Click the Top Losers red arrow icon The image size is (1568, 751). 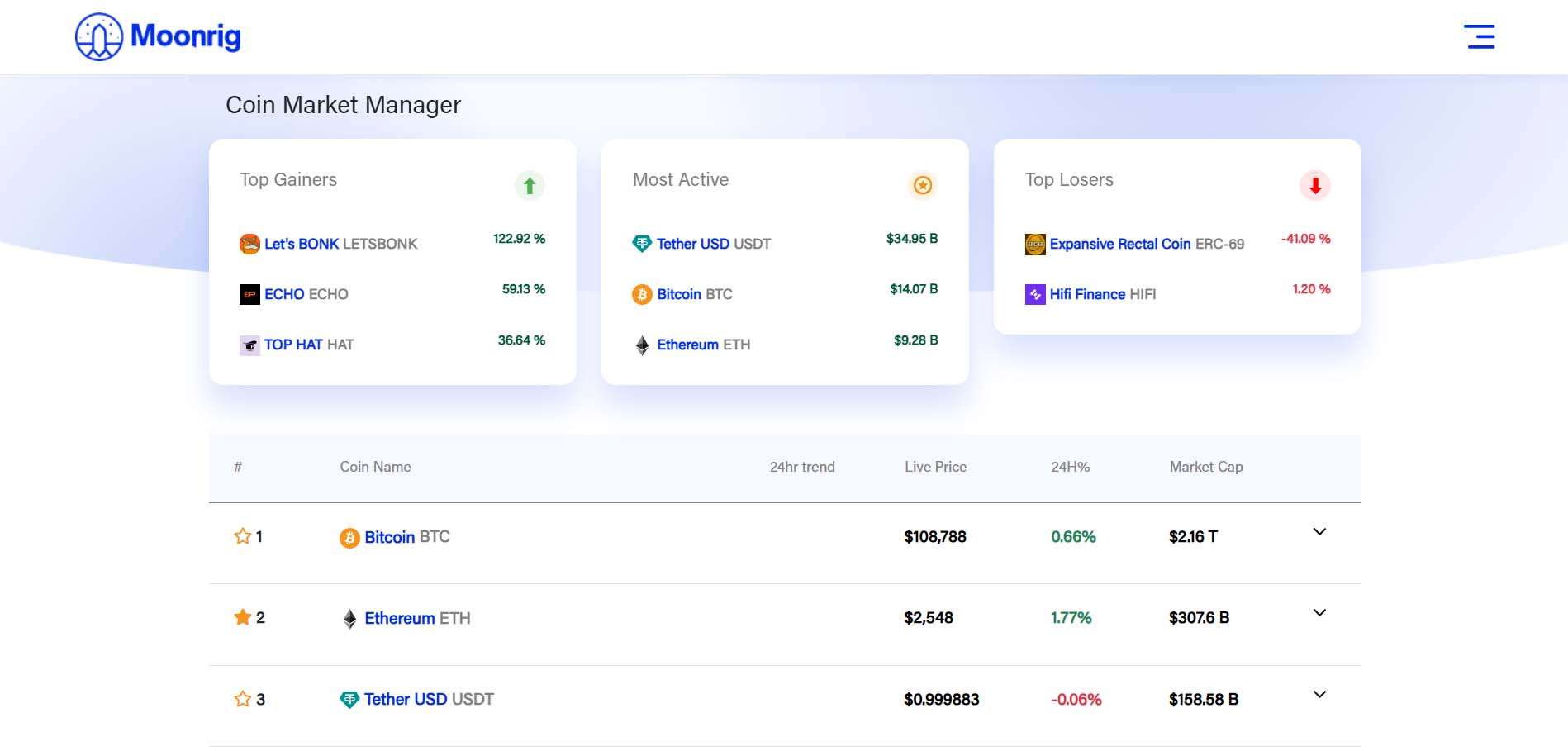(1315, 185)
